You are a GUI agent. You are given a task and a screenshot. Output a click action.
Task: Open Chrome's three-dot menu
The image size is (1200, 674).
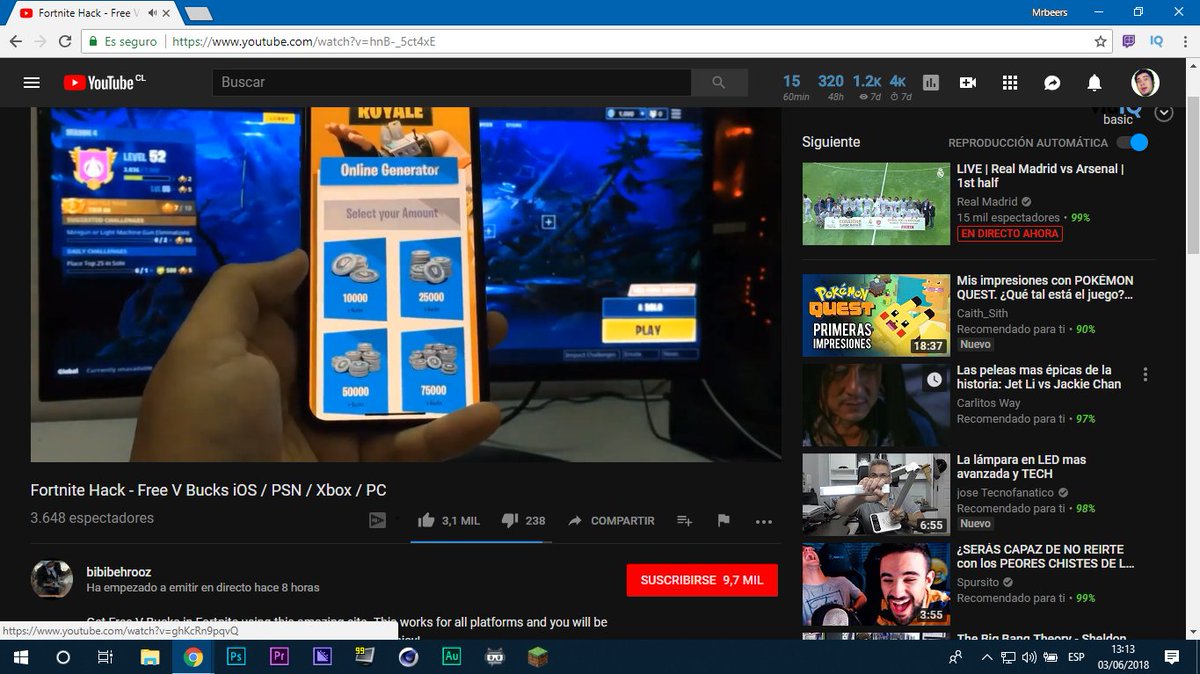pyautogui.click(x=1184, y=42)
